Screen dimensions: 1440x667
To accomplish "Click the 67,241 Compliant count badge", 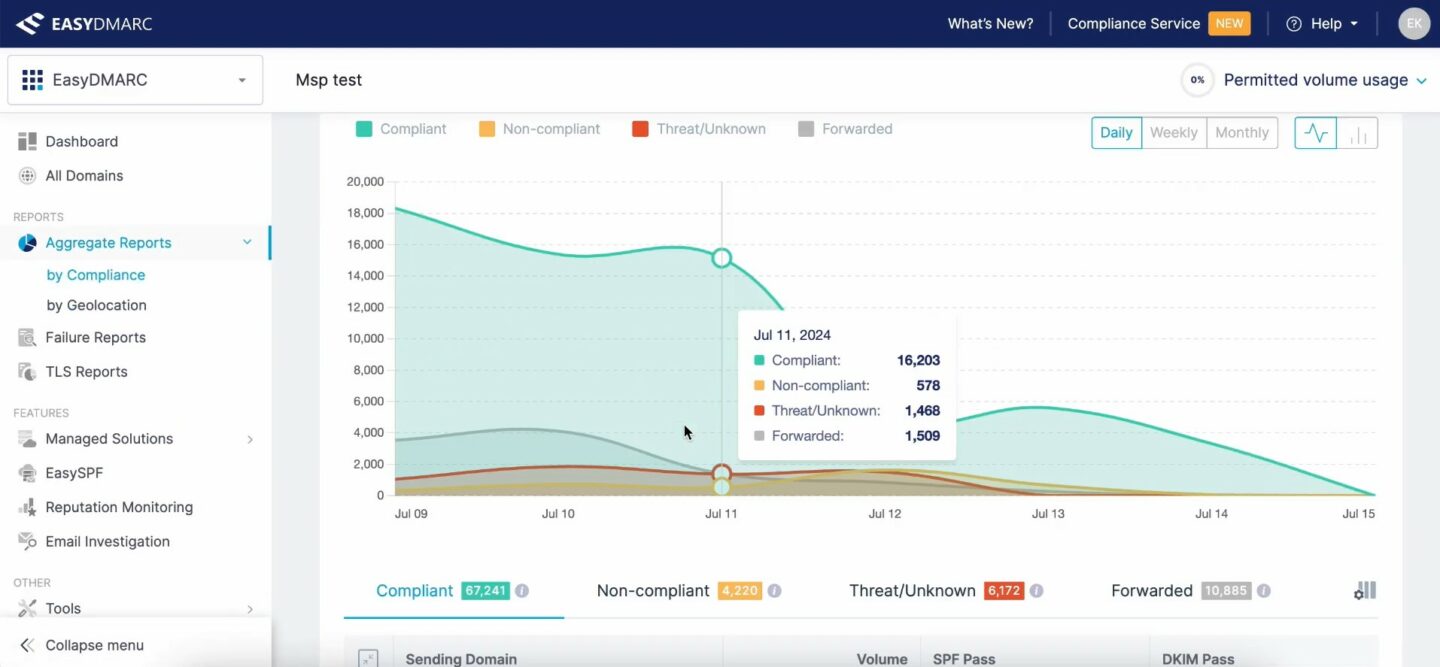I will (x=486, y=591).
